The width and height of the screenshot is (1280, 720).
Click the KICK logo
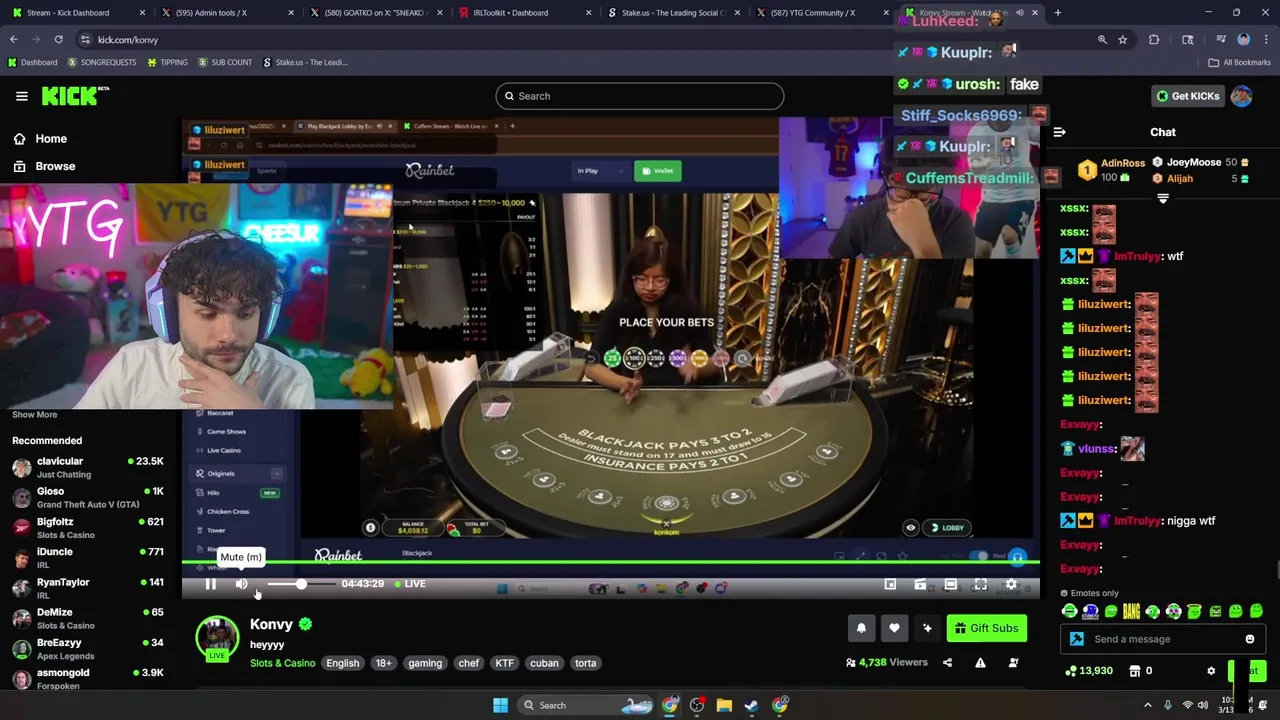[x=74, y=96]
